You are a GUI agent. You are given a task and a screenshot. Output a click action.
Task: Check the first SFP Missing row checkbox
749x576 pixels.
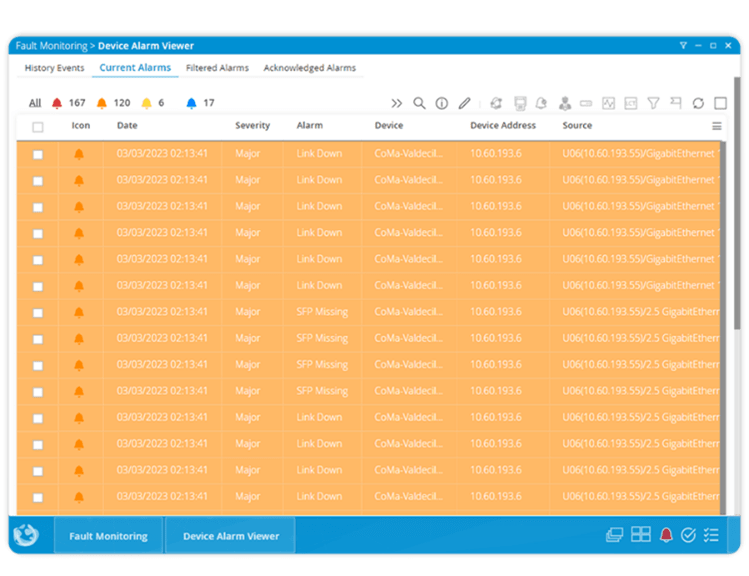click(38, 313)
